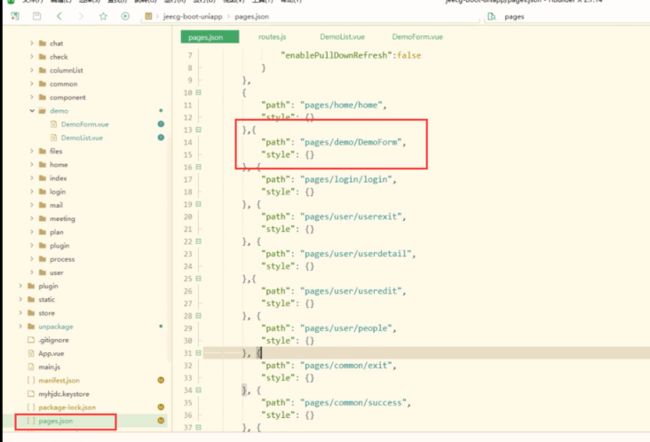Click the chat folder icon
The image size is (650, 442).
tap(42, 43)
